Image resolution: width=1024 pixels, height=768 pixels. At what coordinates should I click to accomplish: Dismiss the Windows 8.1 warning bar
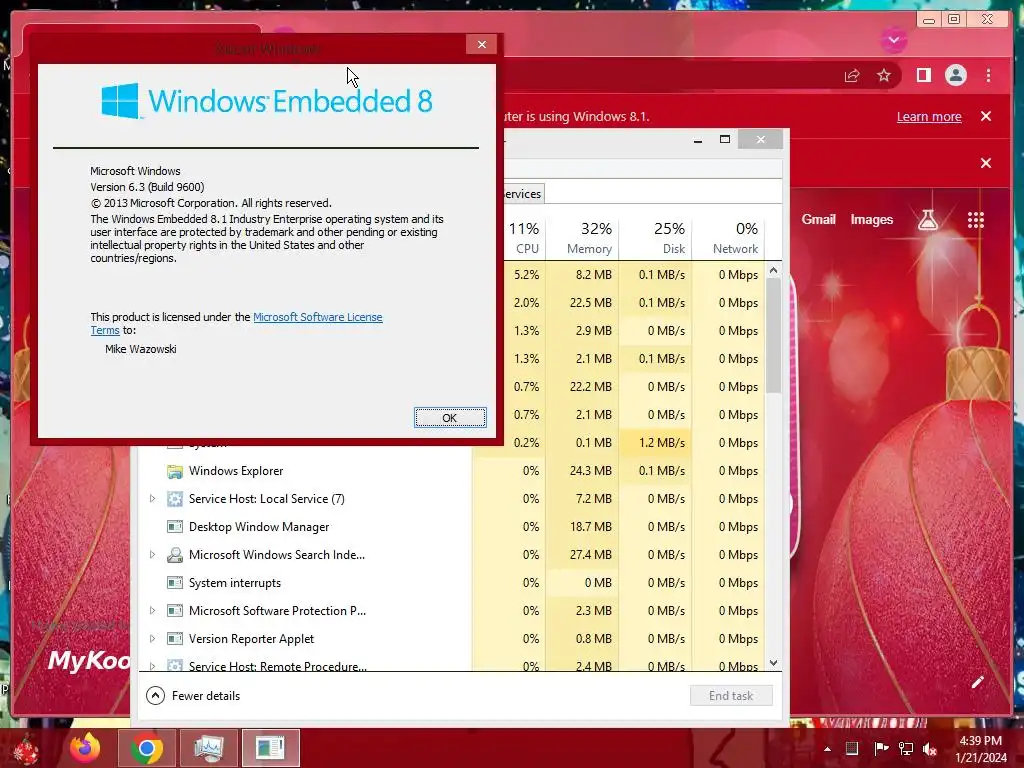[x=986, y=116]
